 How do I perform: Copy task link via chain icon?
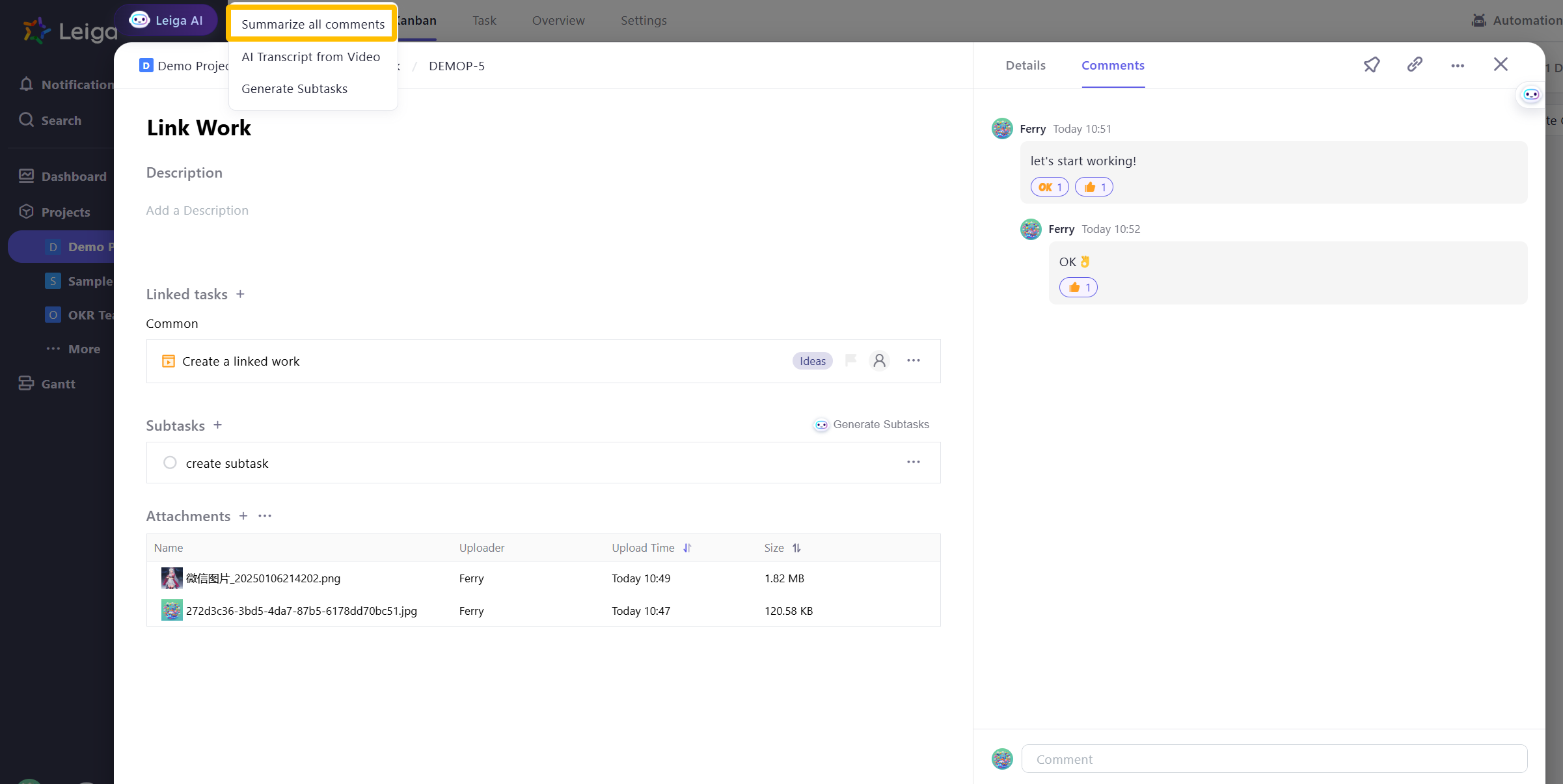click(1414, 64)
